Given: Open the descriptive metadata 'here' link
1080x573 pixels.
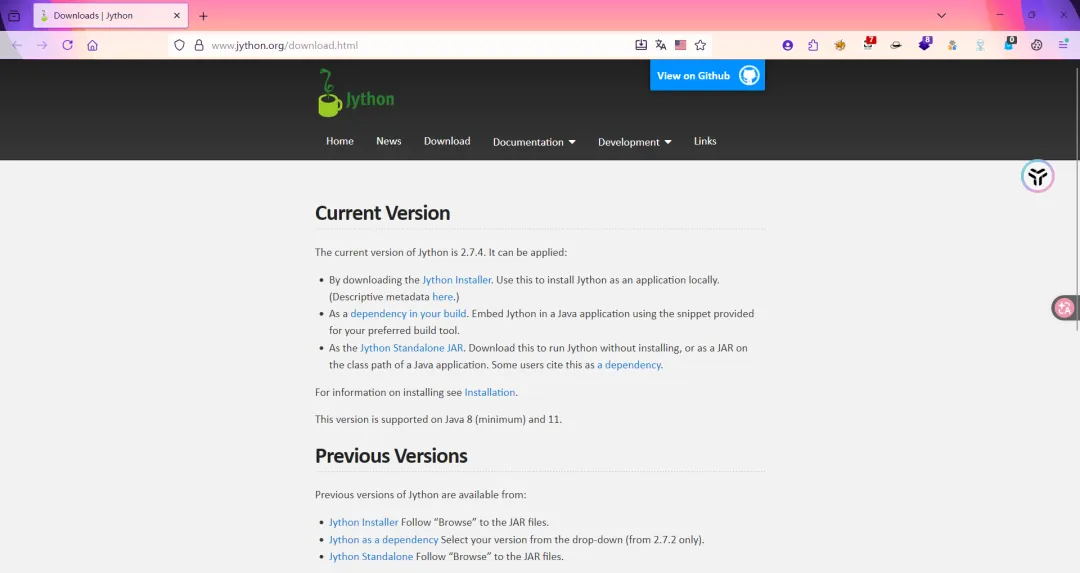Looking at the screenshot, I should pos(442,297).
